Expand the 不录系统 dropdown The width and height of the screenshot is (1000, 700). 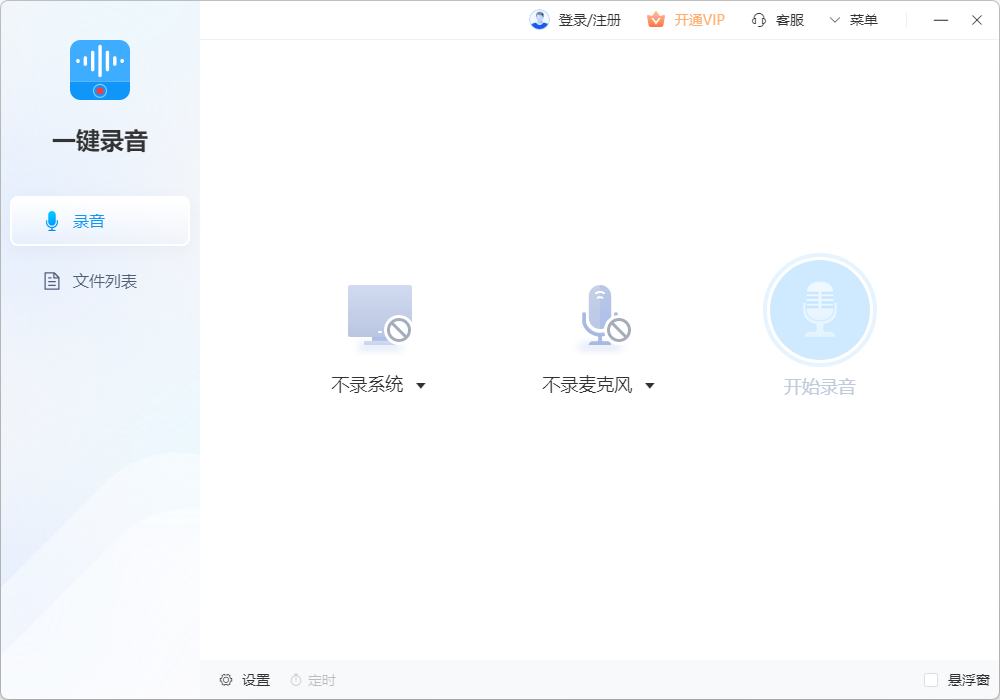point(421,385)
